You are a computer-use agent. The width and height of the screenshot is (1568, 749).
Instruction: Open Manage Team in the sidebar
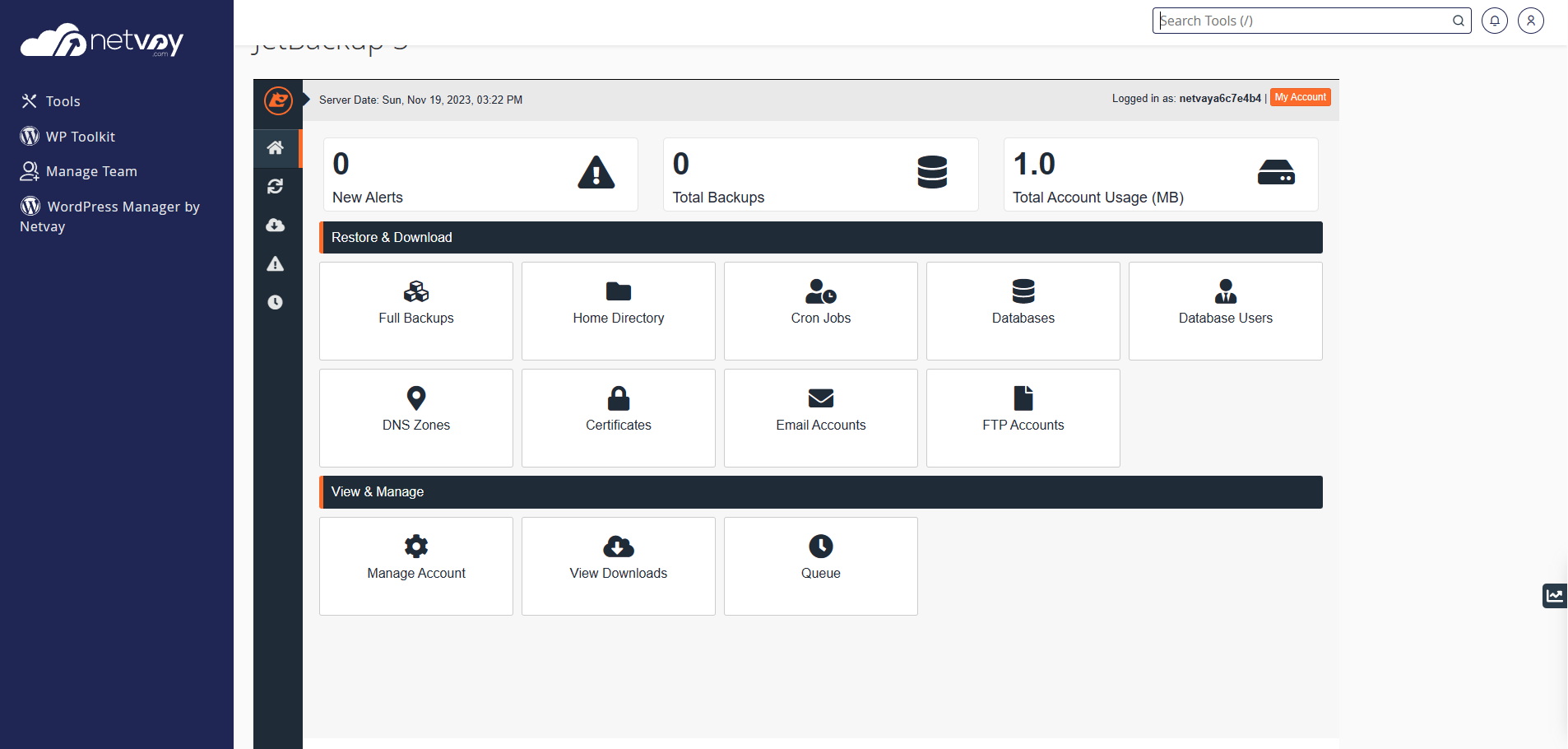[x=90, y=171]
